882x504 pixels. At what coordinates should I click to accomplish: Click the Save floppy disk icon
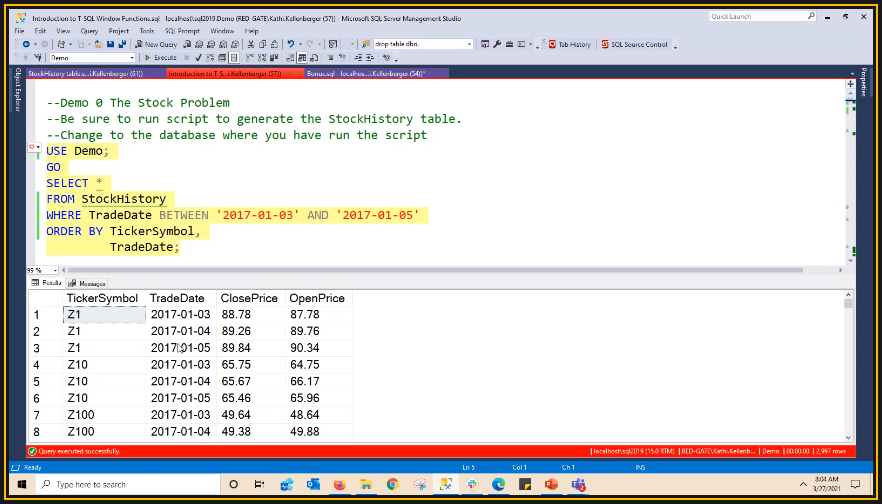click(110, 44)
